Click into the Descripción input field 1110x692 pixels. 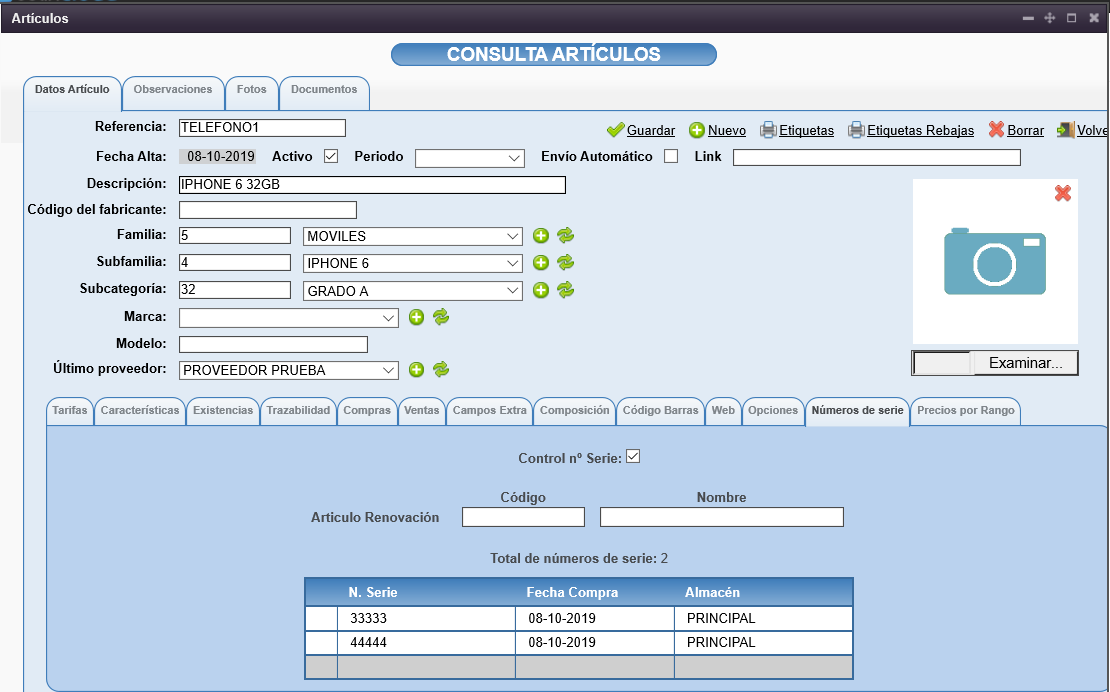coord(372,185)
